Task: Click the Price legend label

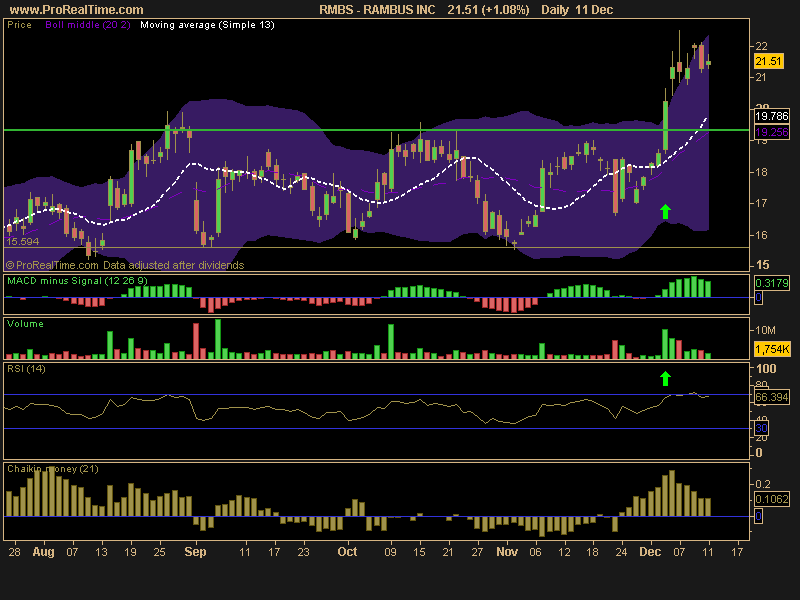Action: [x=19, y=25]
